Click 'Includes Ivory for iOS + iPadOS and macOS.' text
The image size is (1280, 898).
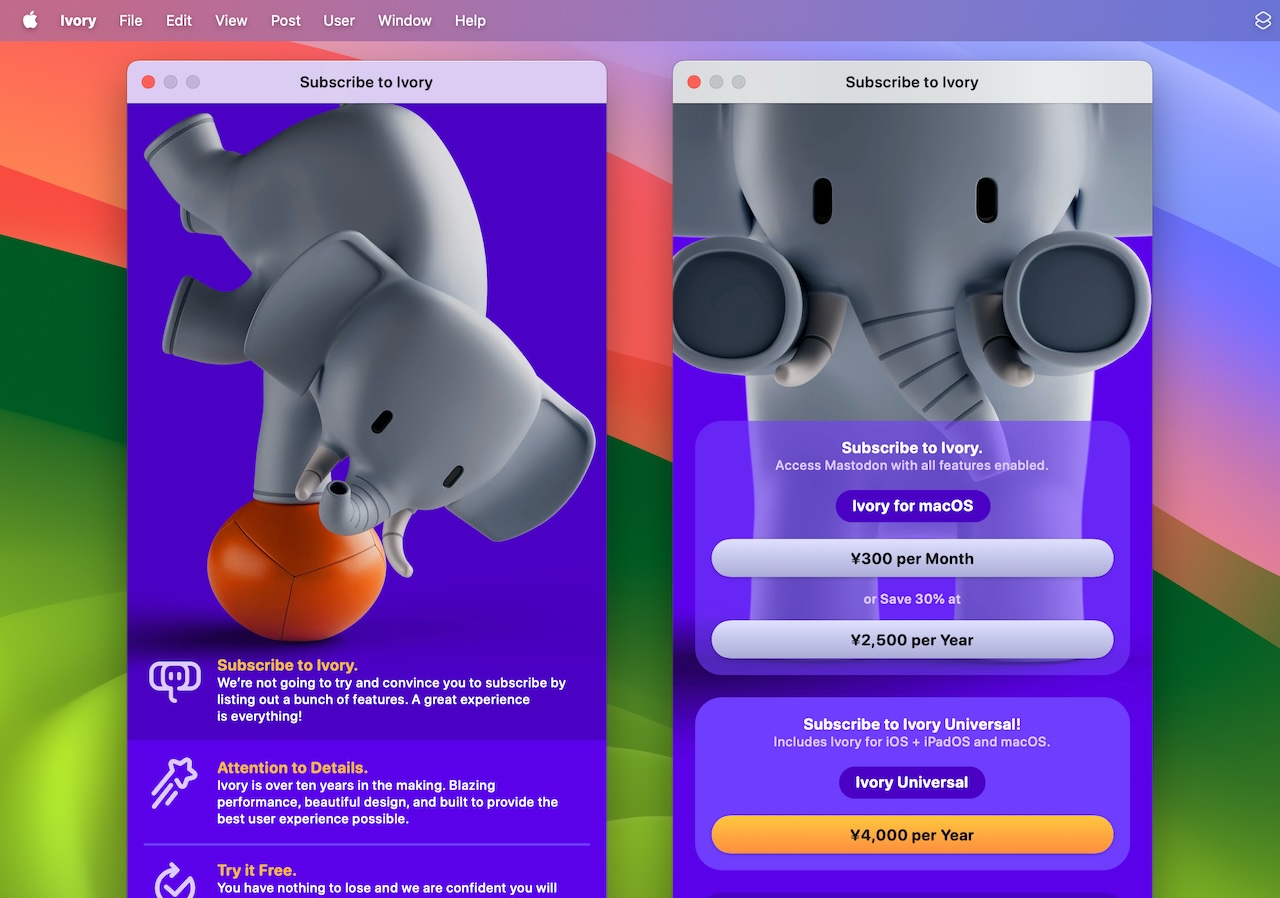912,742
